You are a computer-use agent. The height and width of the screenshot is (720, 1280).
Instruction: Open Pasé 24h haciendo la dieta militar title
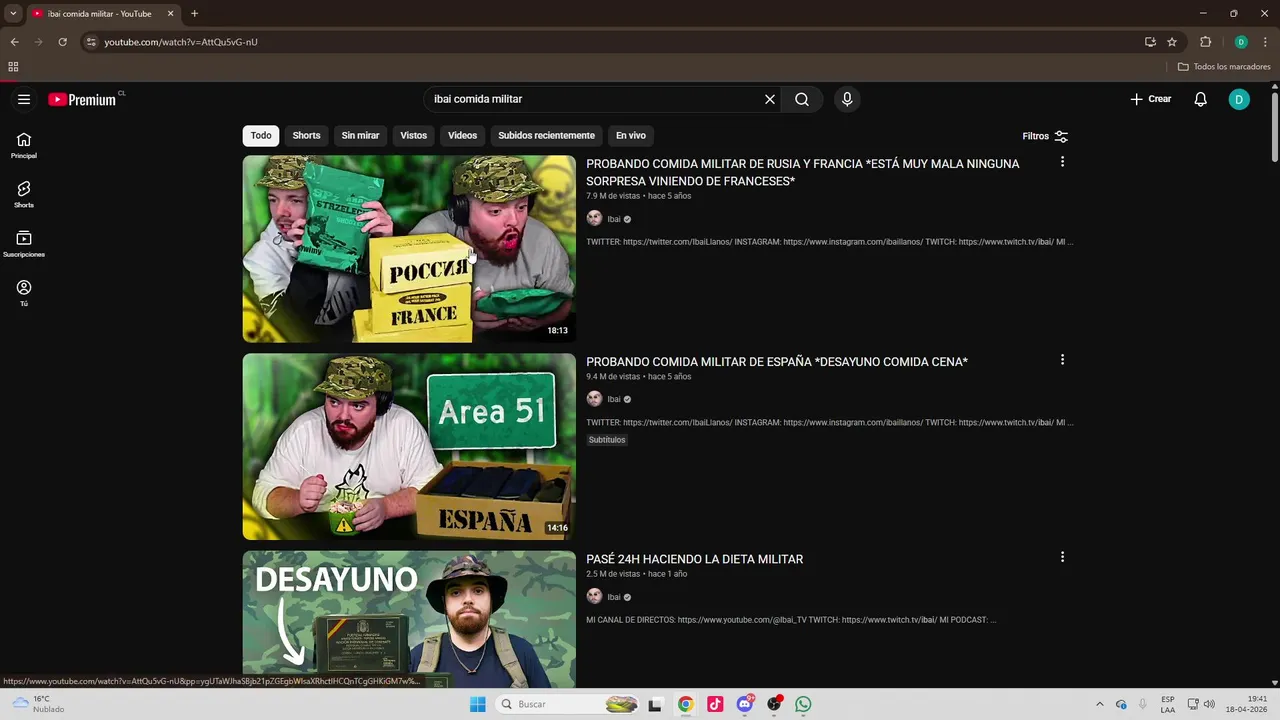click(x=694, y=559)
